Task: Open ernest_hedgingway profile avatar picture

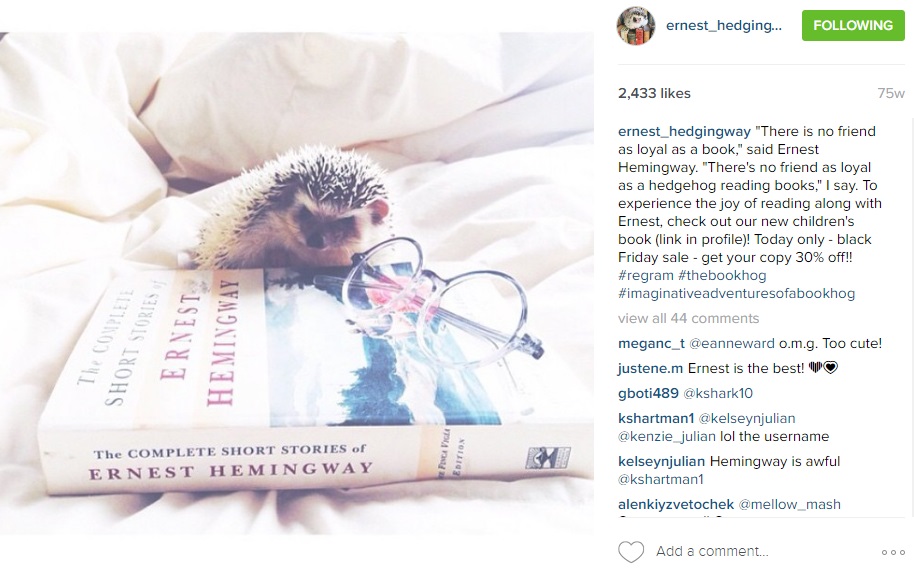Action: [x=636, y=26]
